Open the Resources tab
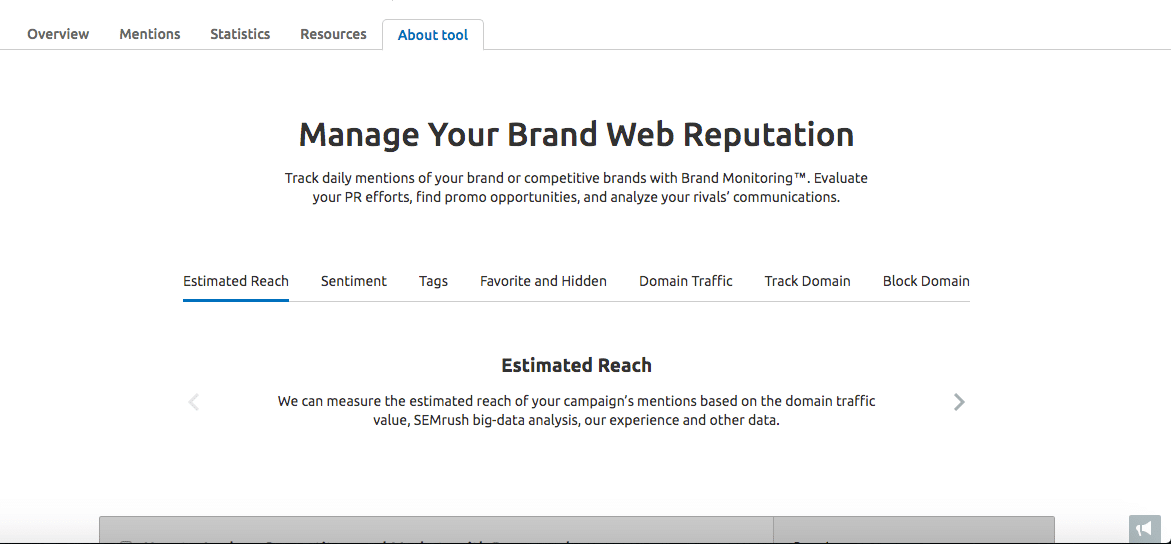Screen dimensions: 1171x544 [x=333, y=34]
